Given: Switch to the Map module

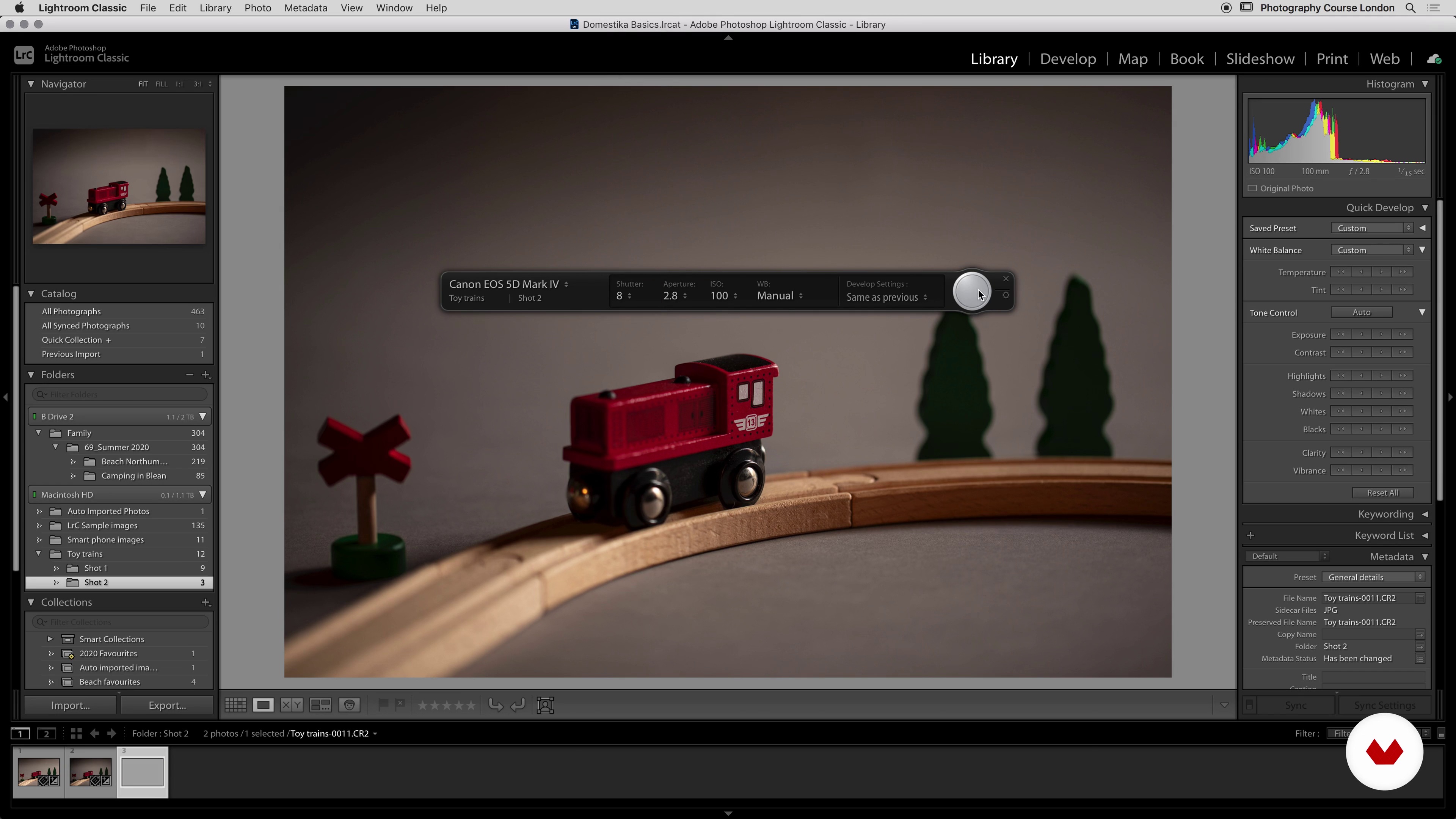Looking at the screenshot, I should (x=1133, y=59).
